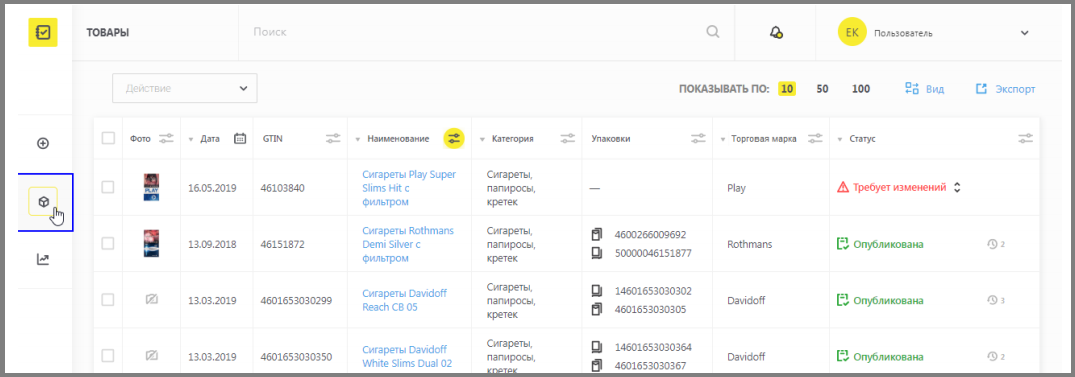1075x377 pixels.
Task: Check the box for the Play Super Slims row
Action: coord(108,187)
